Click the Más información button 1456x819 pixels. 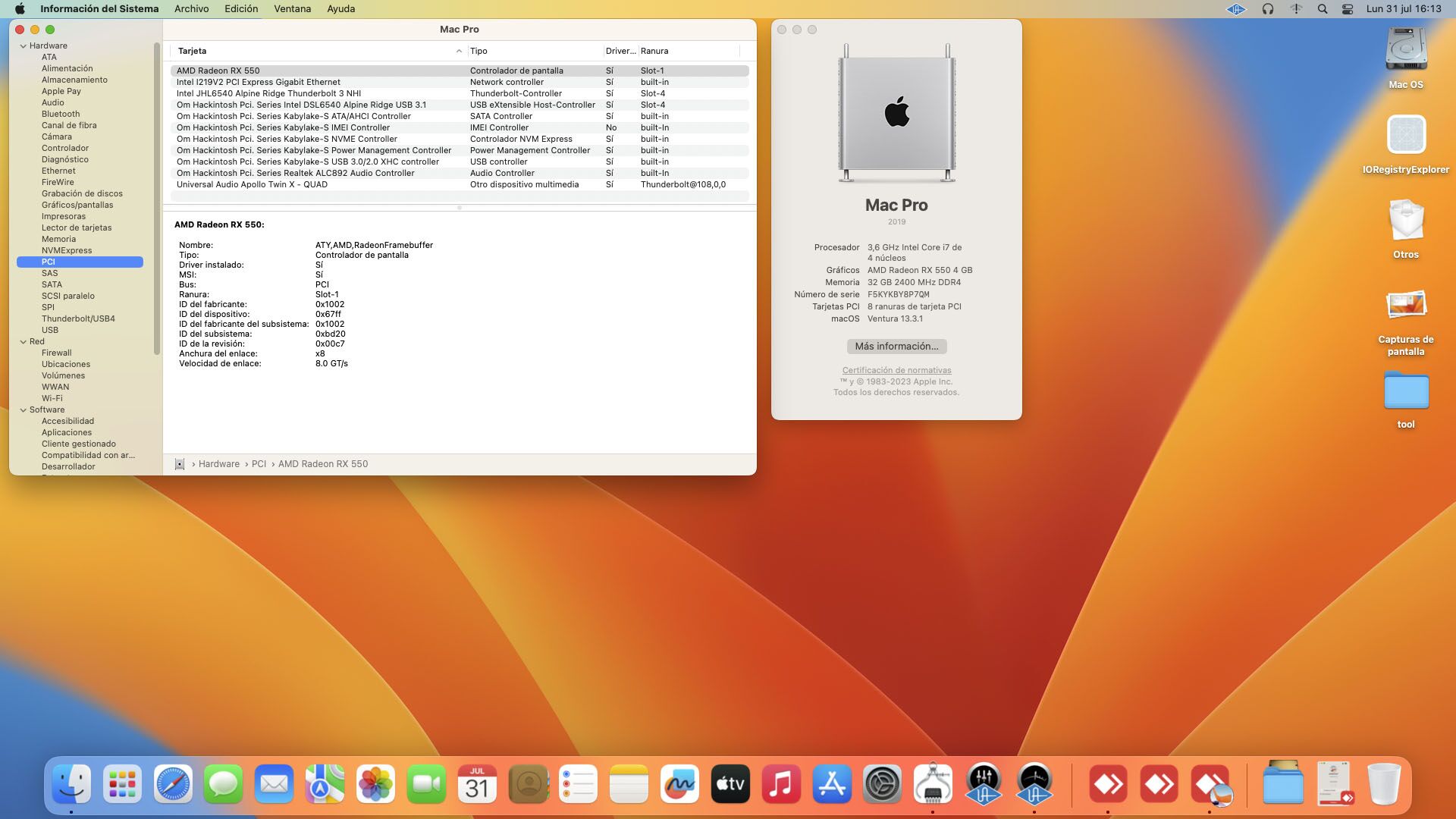coord(896,347)
